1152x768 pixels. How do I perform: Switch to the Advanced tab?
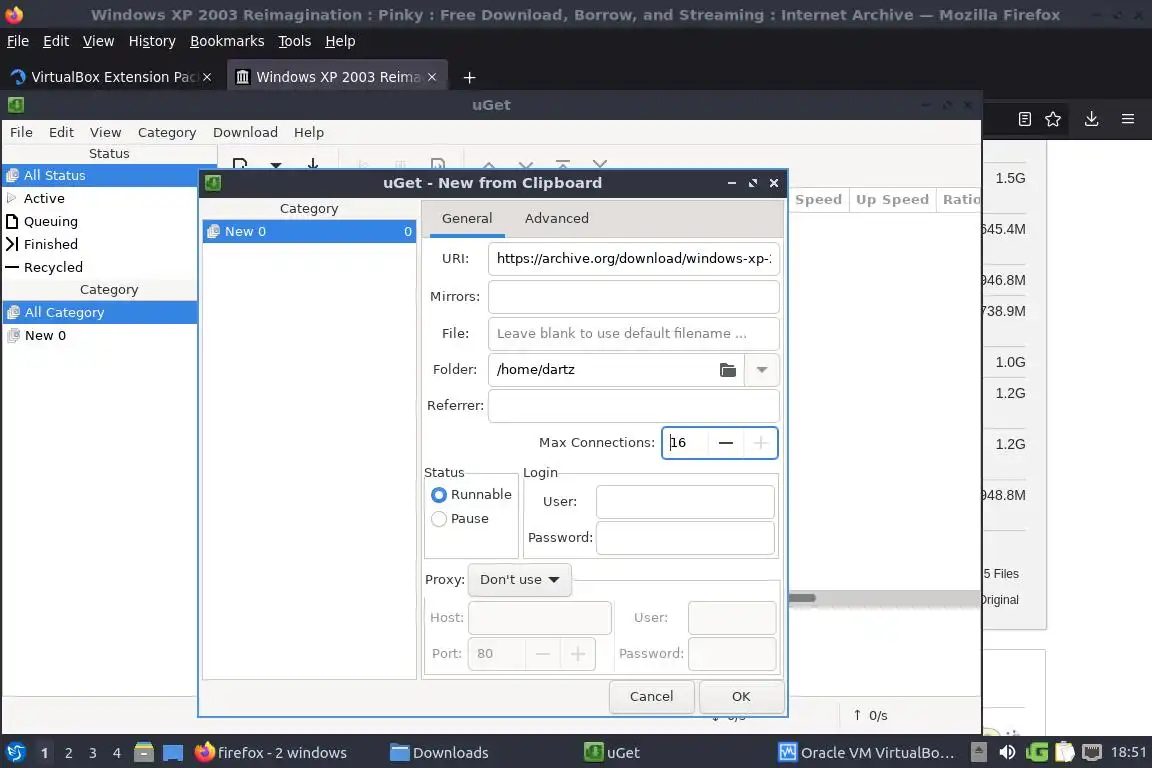click(556, 218)
